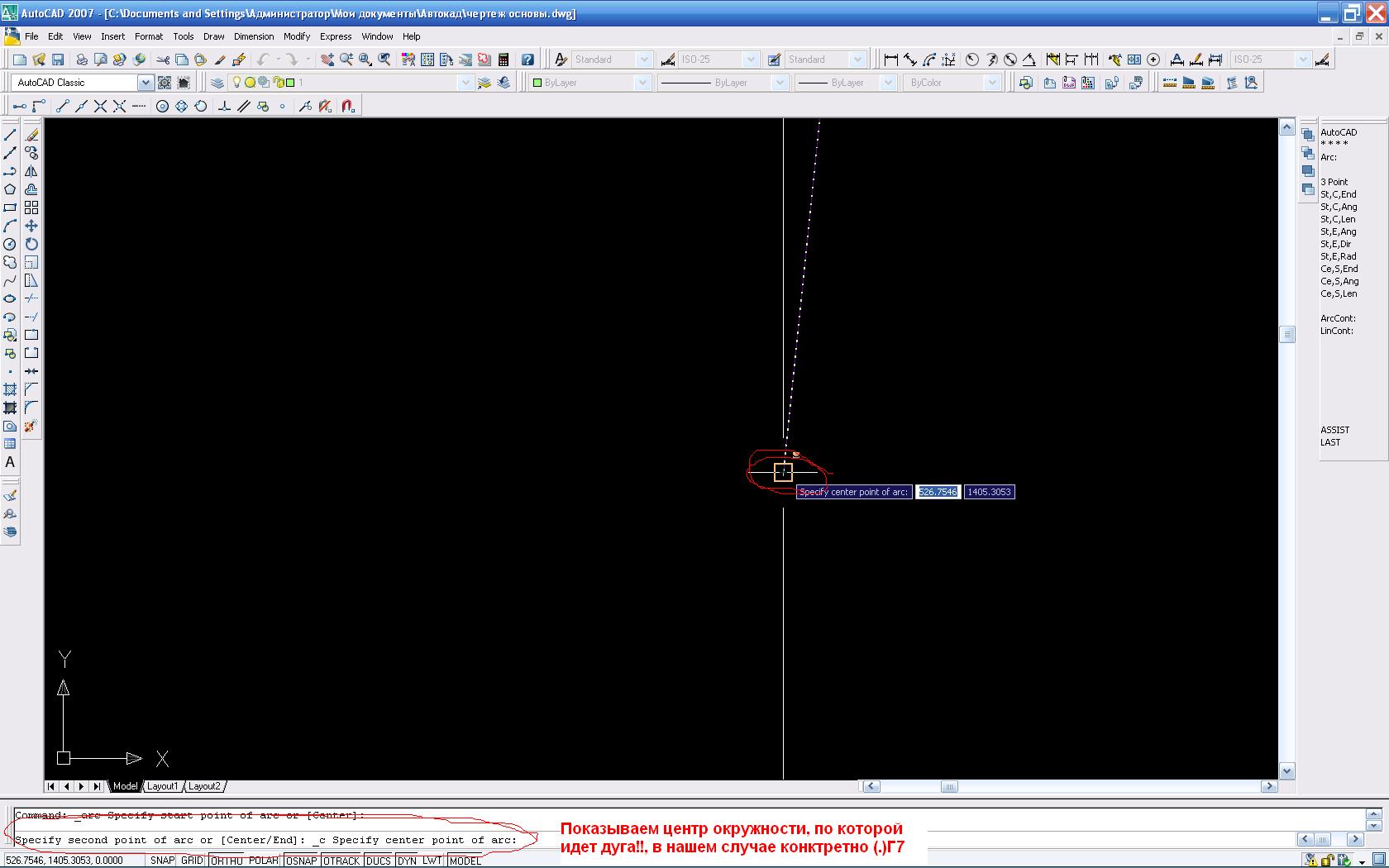Choose St,C,End arc option
This screenshot has height=868, width=1389.
[x=1338, y=194]
